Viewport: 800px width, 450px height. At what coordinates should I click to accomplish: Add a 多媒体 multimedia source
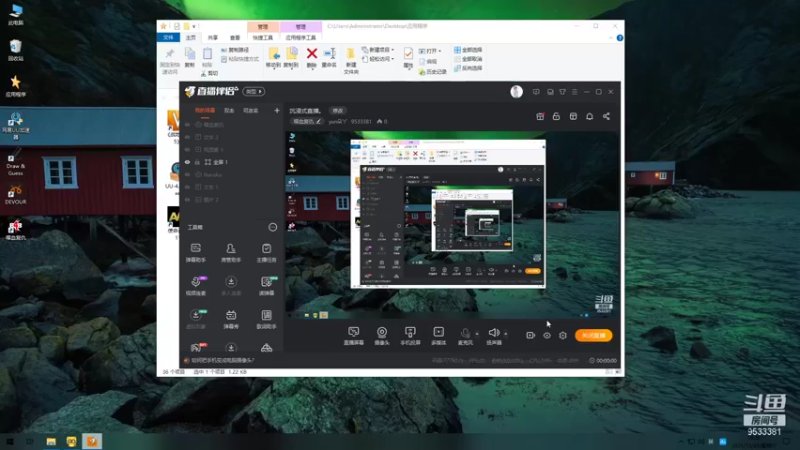(x=438, y=336)
